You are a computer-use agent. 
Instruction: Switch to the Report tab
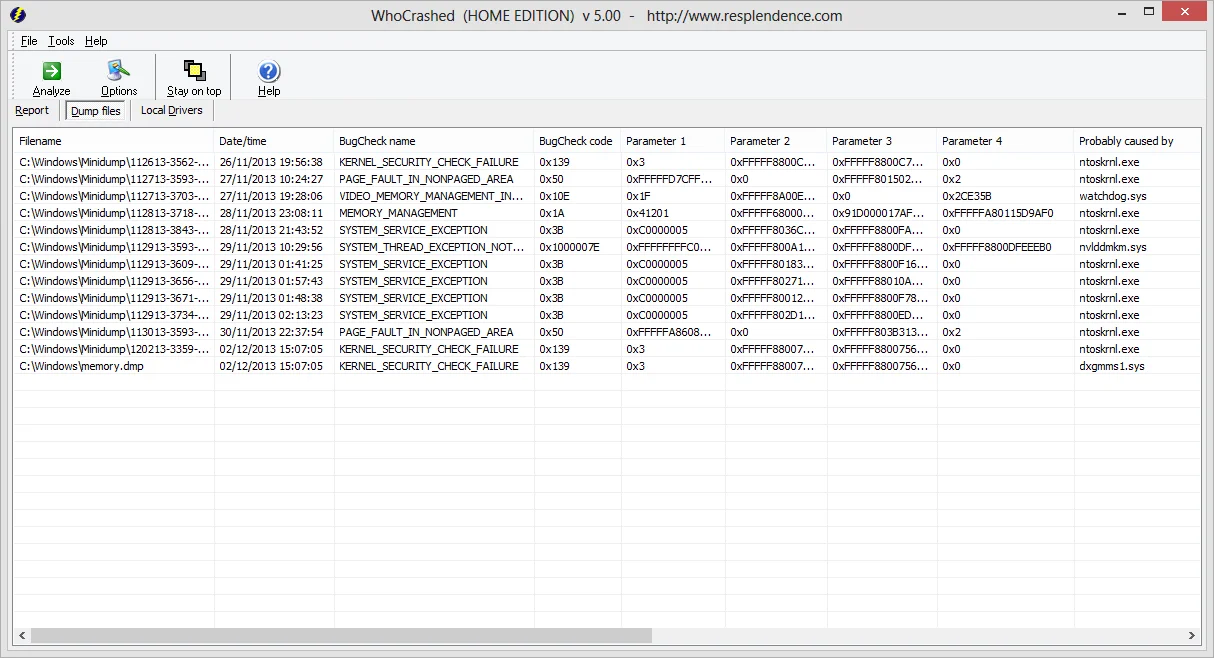[x=32, y=110]
